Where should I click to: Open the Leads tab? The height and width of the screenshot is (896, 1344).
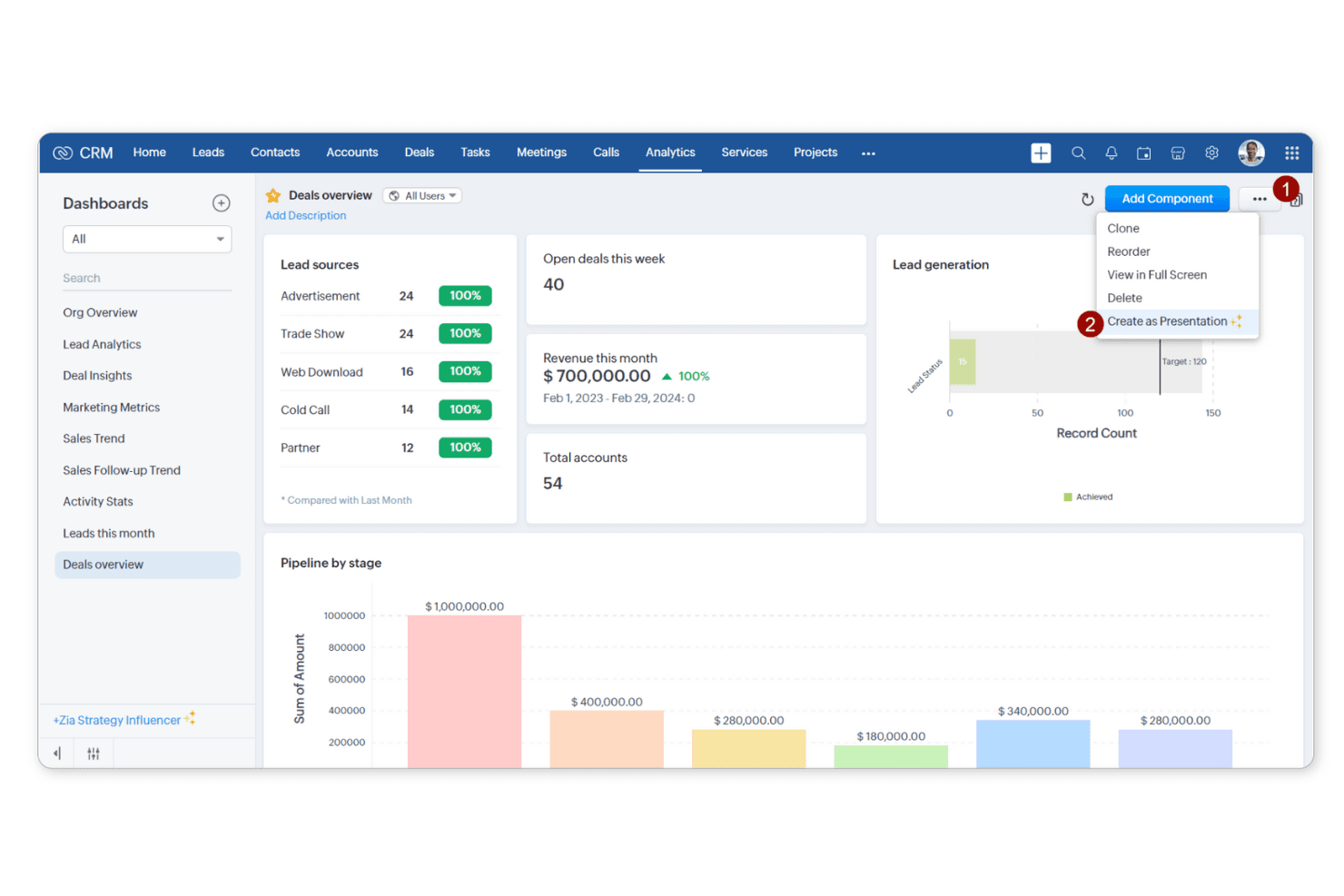click(208, 153)
